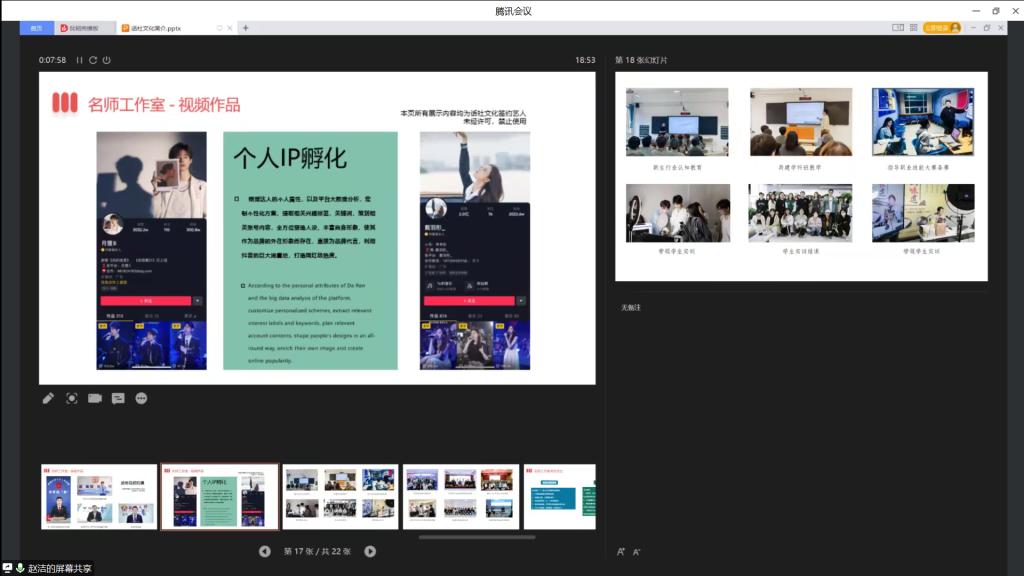Increase the notes font size
1024x576 pixels.
(x=621, y=552)
